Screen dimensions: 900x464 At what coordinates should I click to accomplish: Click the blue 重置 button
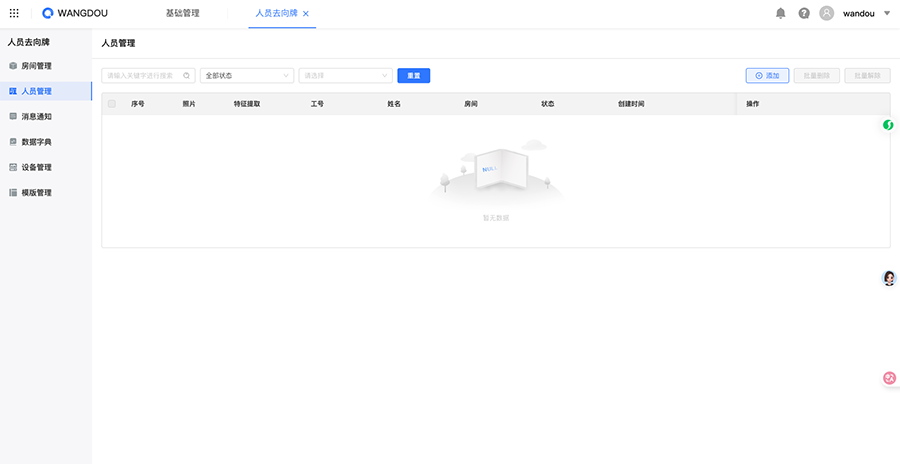click(x=414, y=76)
